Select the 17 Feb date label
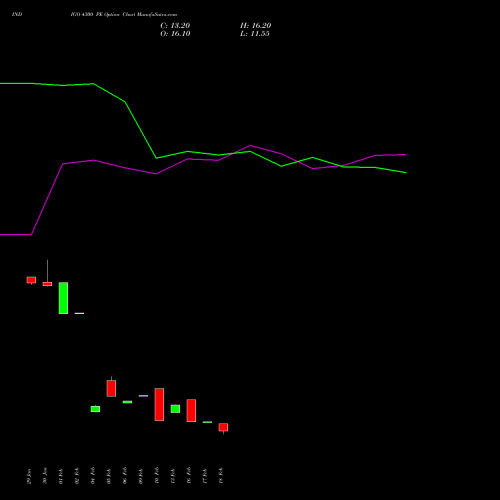500x500 pixels. tap(205, 476)
